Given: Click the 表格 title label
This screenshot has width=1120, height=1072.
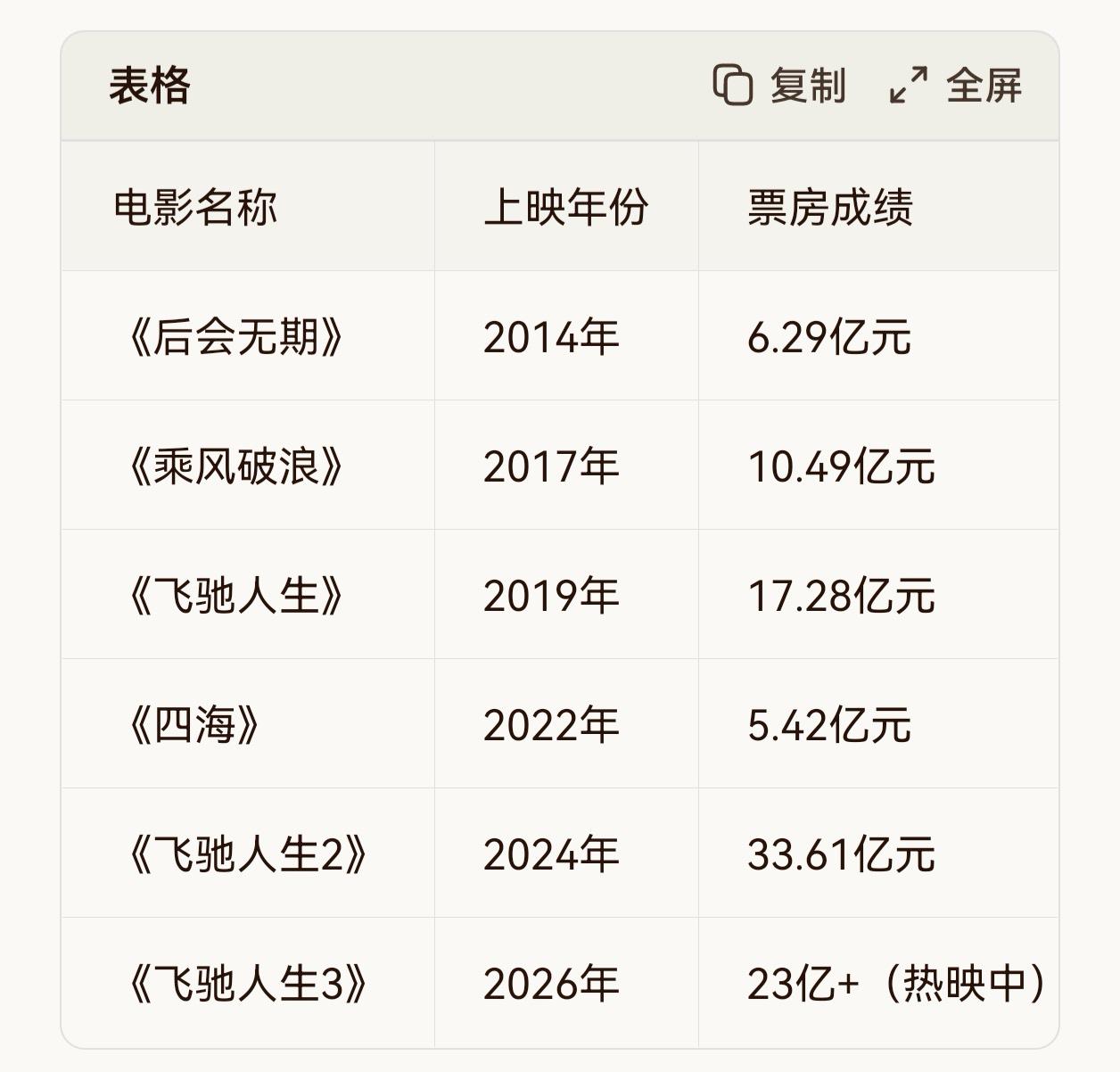Looking at the screenshot, I should [149, 87].
